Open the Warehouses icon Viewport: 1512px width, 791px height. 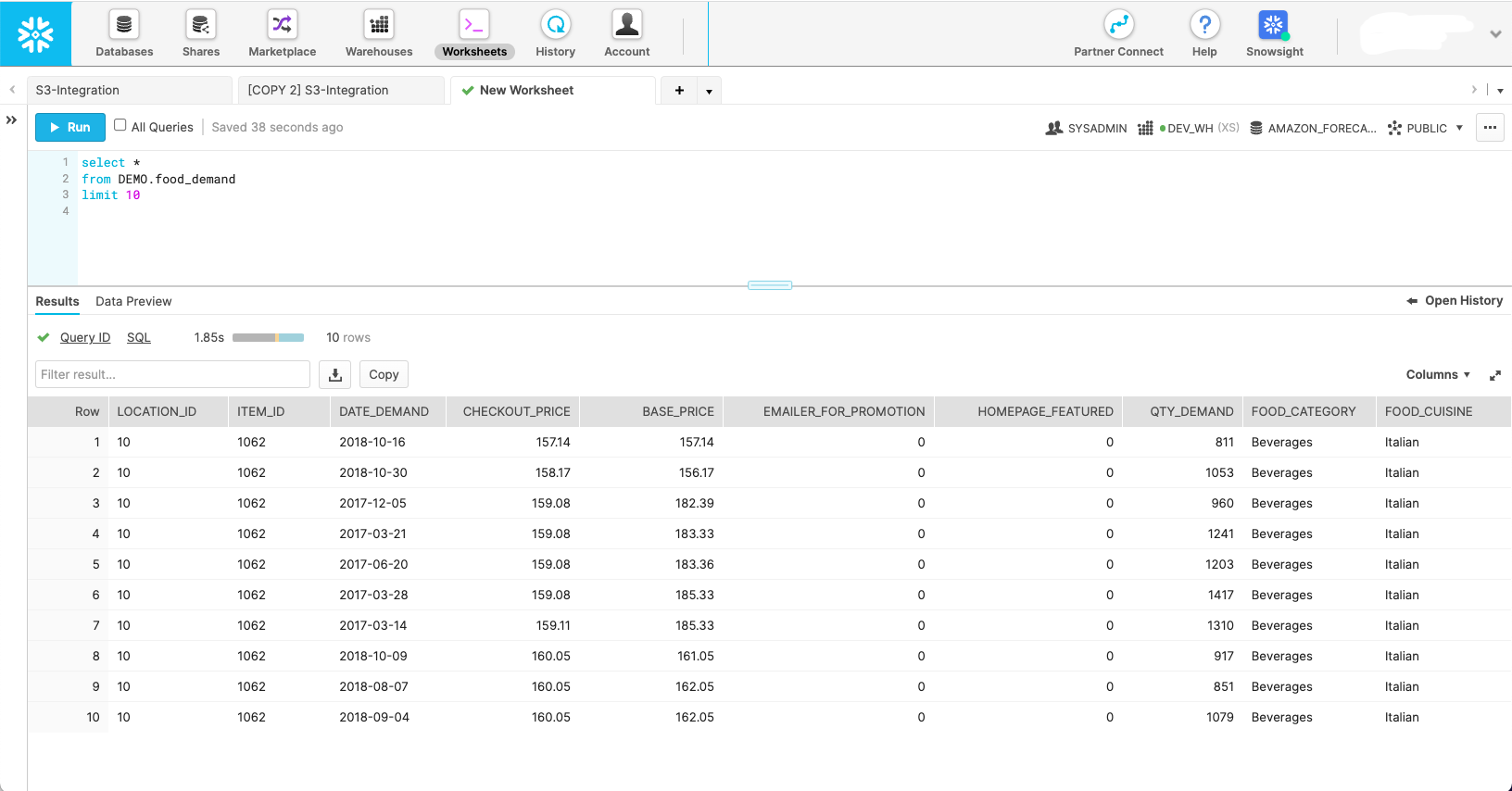379,26
